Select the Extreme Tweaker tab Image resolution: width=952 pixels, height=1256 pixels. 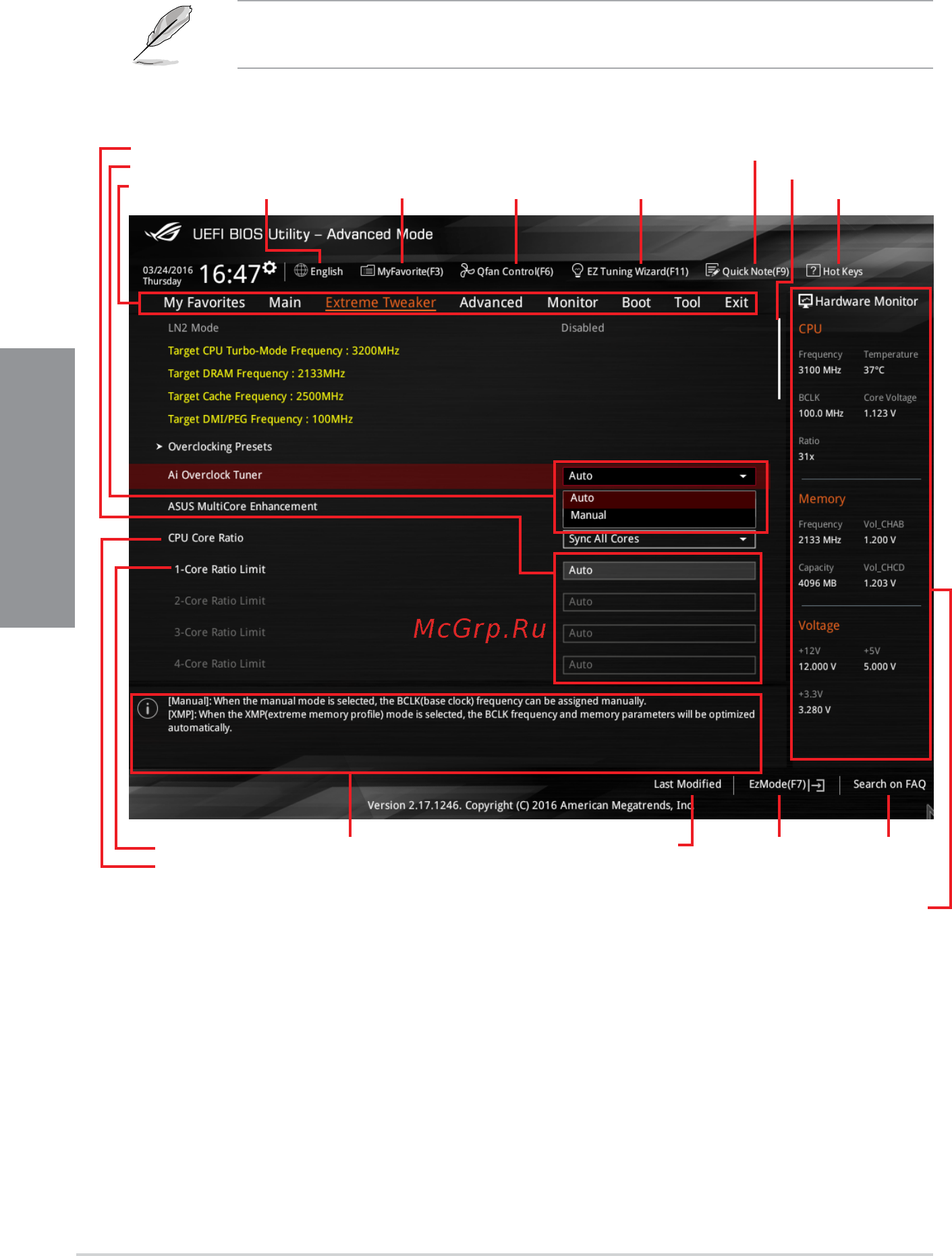point(381,303)
